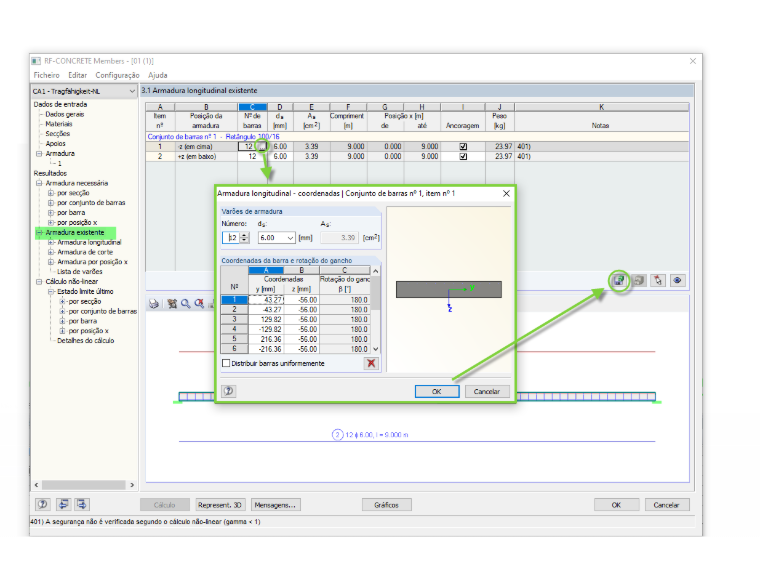Click the coordinates table scroll up arrow
This screenshot has height=570, width=760.
375,271
